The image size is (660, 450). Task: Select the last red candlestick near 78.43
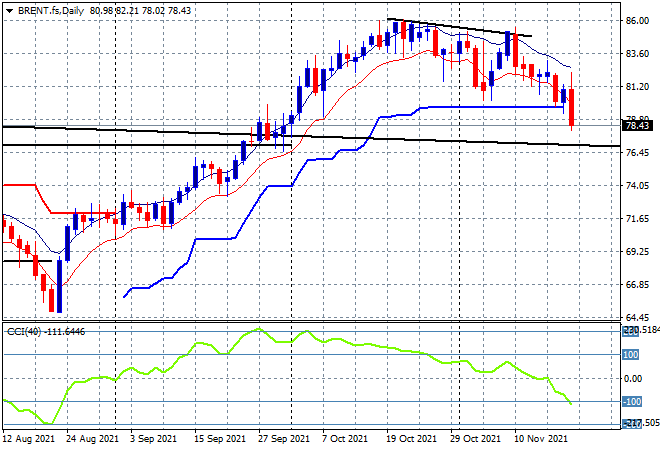pos(571,107)
